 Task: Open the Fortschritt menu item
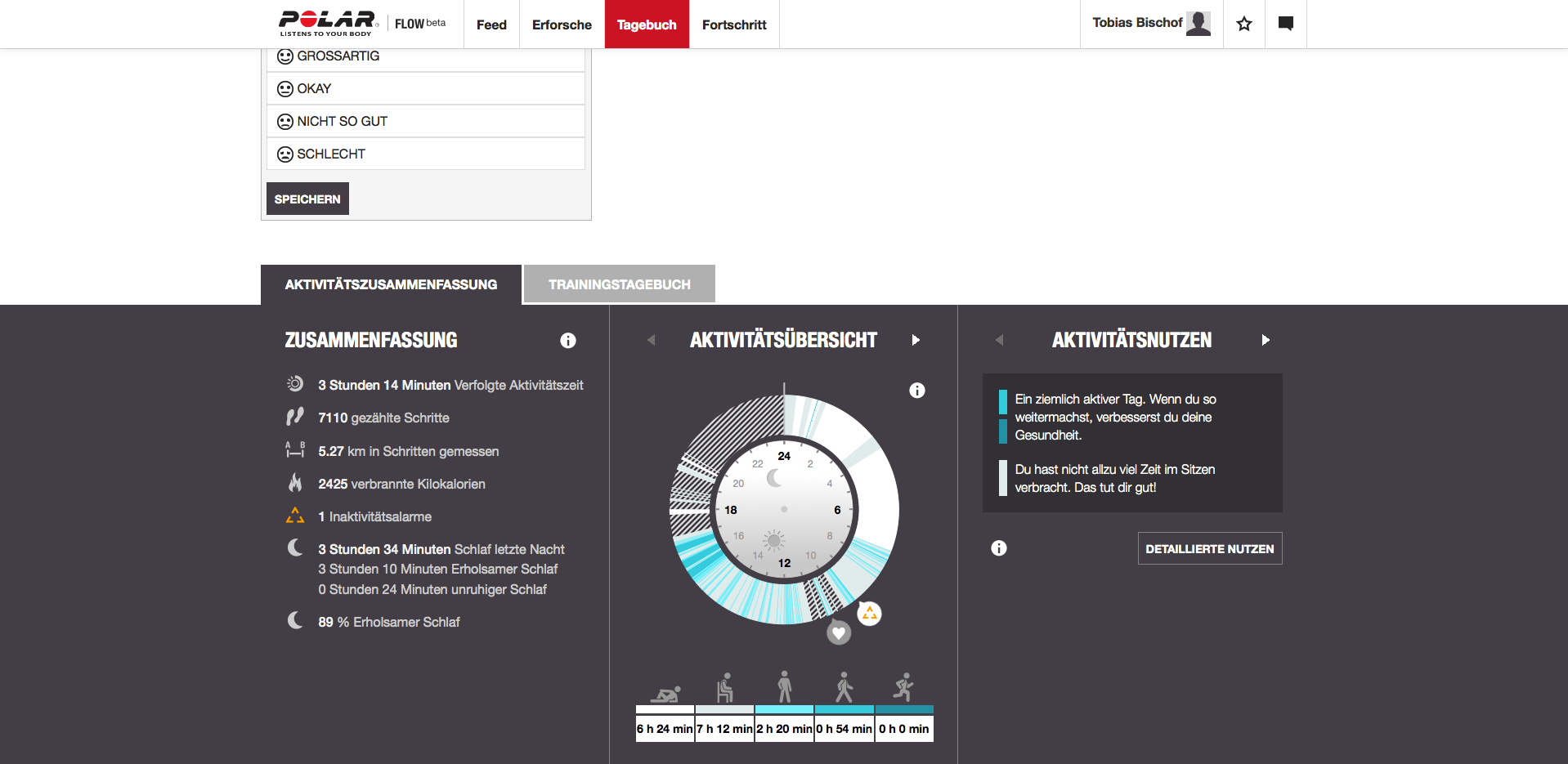tap(733, 25)
